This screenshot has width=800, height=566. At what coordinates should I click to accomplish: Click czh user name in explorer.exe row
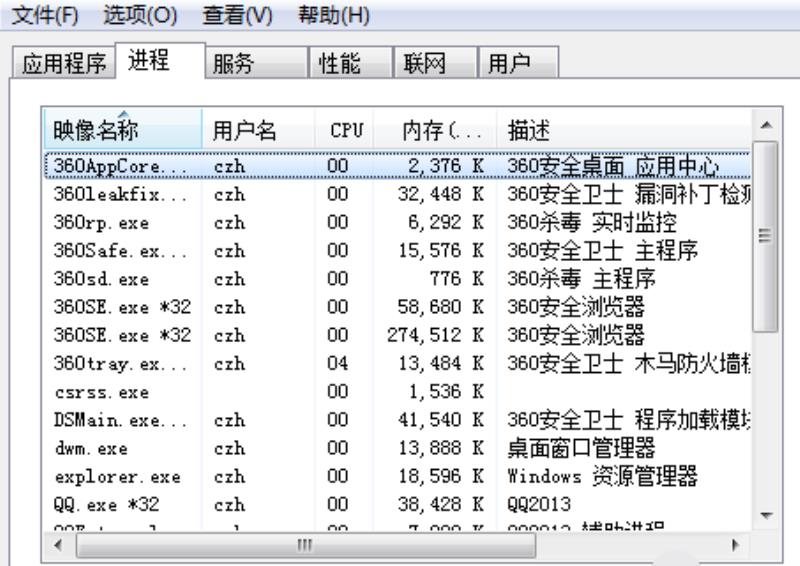pyautogui.click(x=230, y=477)
